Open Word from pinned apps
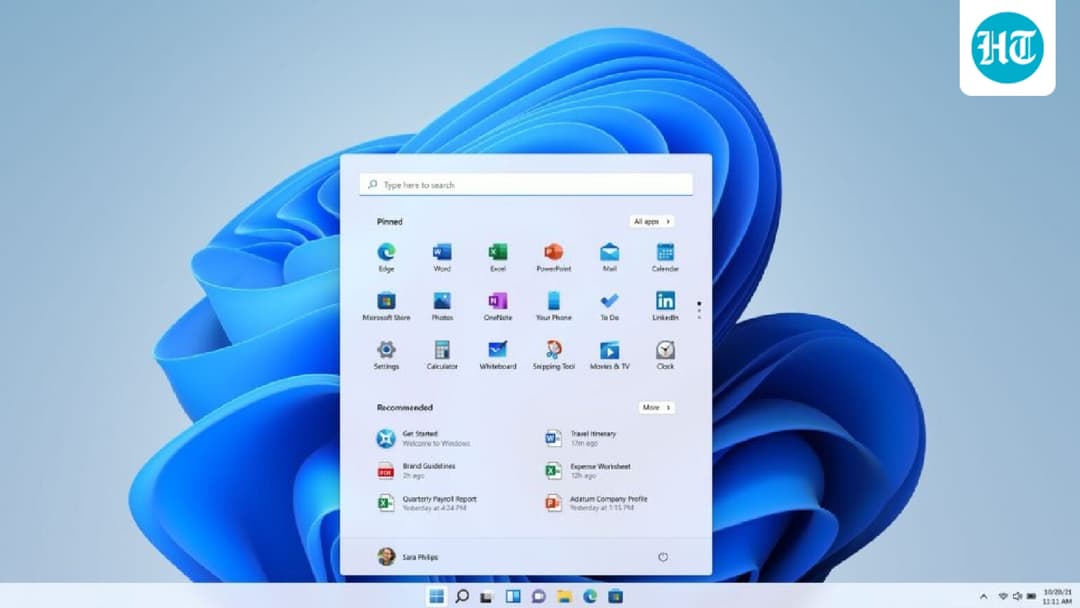The width and height of the screenshot is (1080, 608). click(441, 256)
